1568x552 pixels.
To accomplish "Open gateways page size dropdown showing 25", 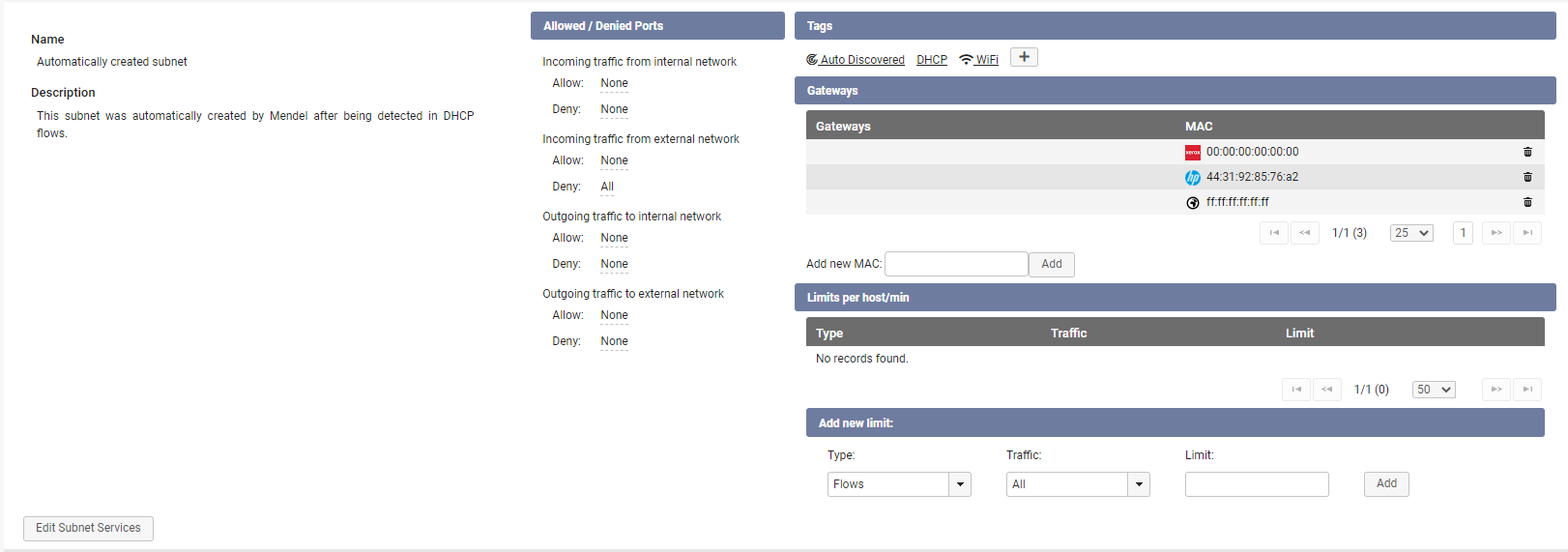I will click(x=1411, y=233).
